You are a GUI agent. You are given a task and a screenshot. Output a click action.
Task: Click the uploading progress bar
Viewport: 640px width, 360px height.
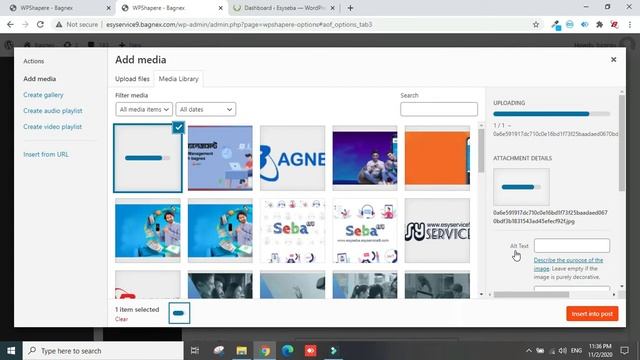click(551, 114)
